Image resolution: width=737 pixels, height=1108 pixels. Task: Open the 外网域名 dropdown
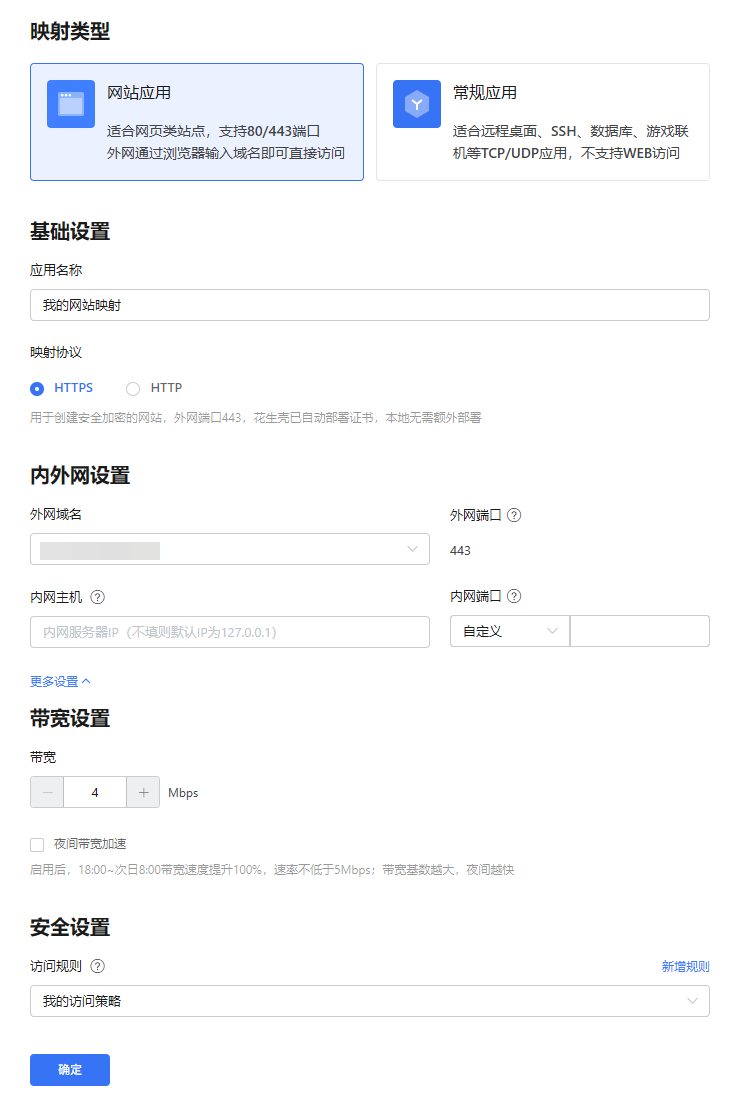tap(230, 549)
